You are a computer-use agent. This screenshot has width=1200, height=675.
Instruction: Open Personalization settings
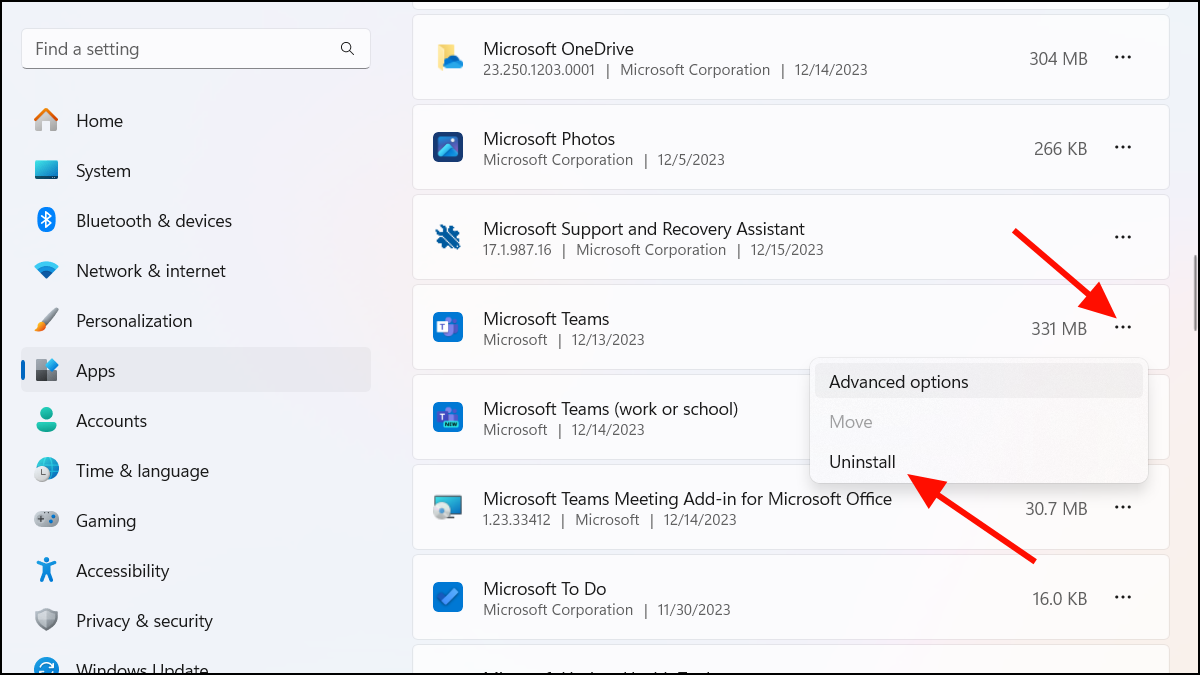coord(196,321)
